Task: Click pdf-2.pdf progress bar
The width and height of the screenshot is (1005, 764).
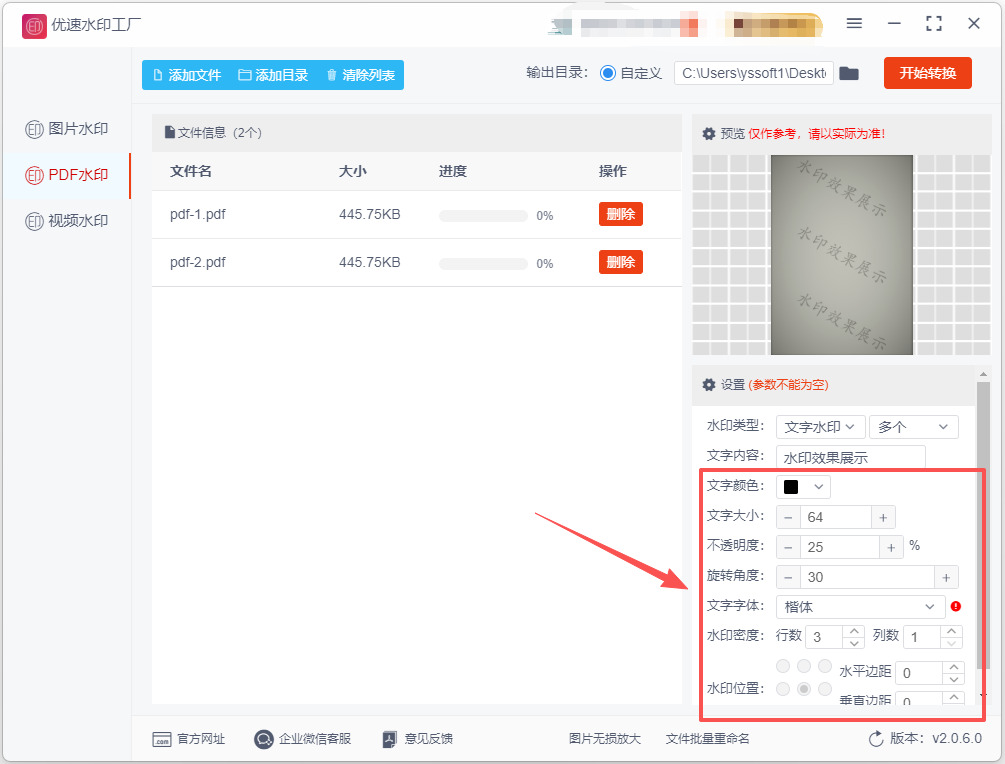Action: [483, 264]
